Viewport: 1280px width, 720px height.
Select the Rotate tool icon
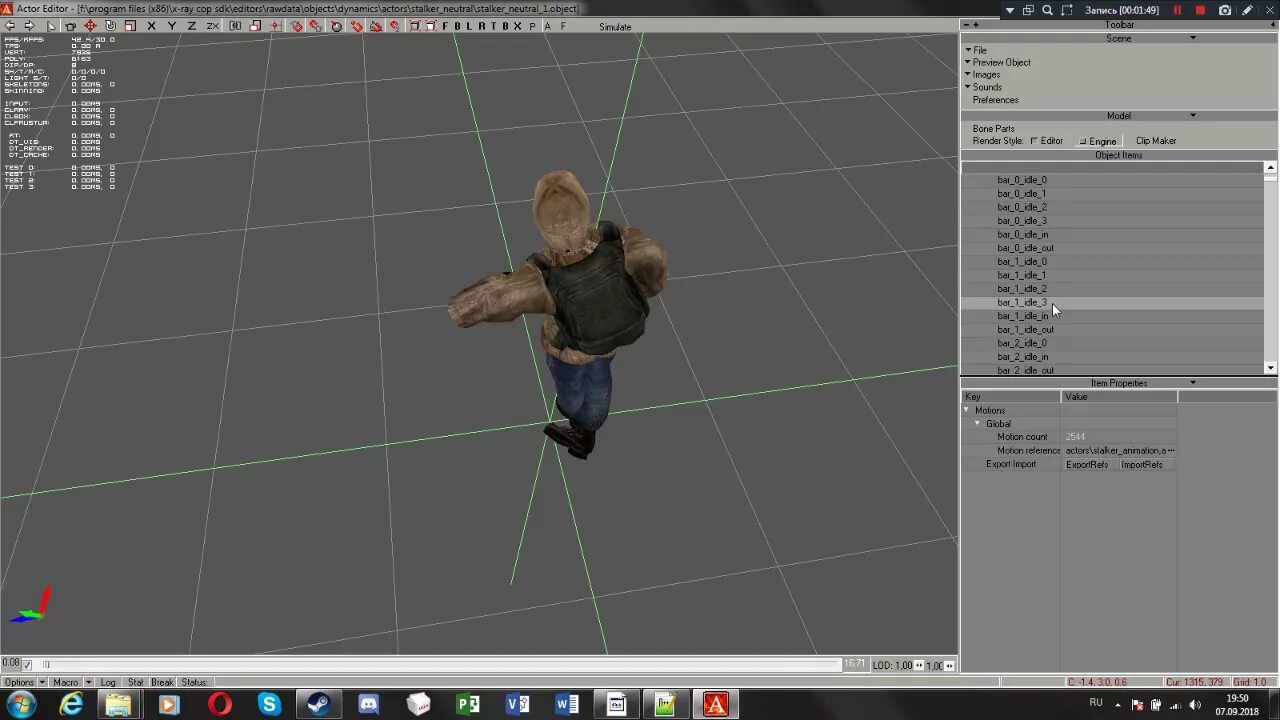[x=110, y=26]
